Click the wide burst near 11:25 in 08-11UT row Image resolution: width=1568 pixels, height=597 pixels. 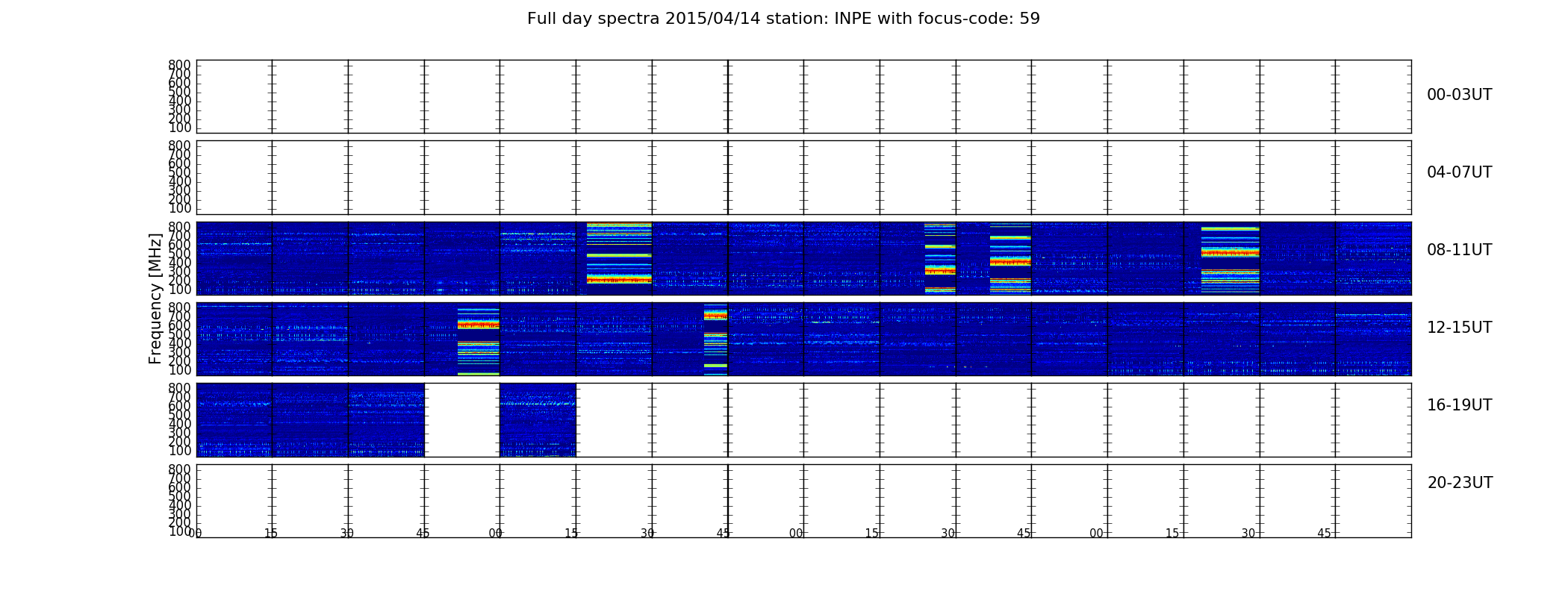click(1231, 258)
